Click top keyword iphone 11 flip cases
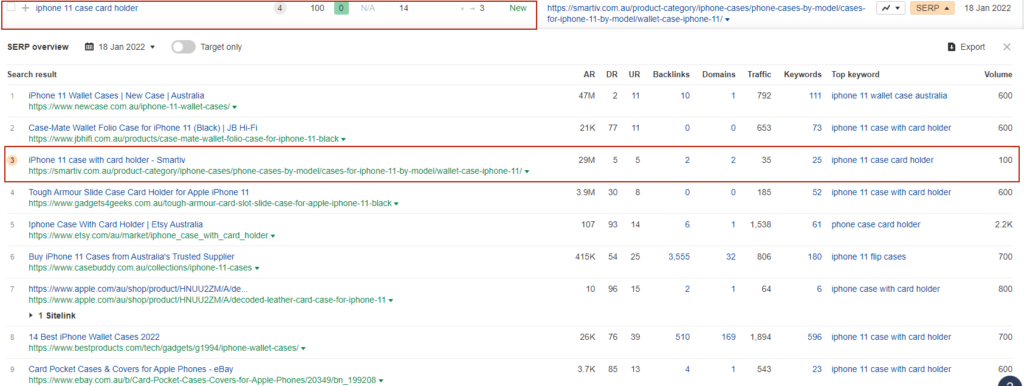Screen dimensions: 1024x386 point(869,257)
